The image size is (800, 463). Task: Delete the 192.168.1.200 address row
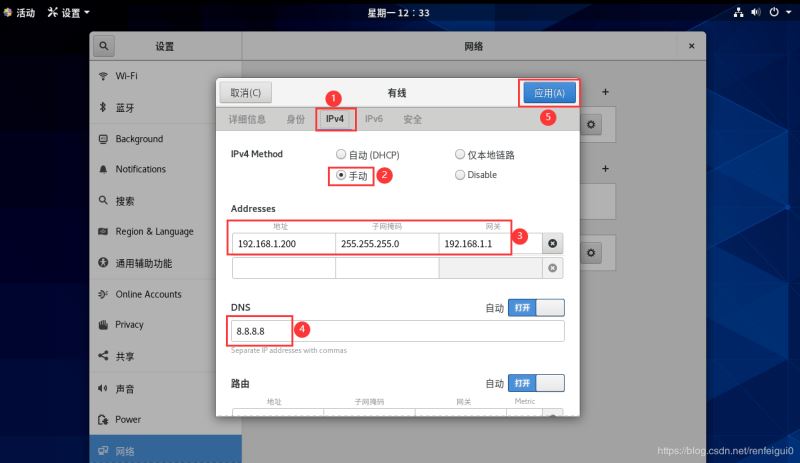tap(553, 244)
